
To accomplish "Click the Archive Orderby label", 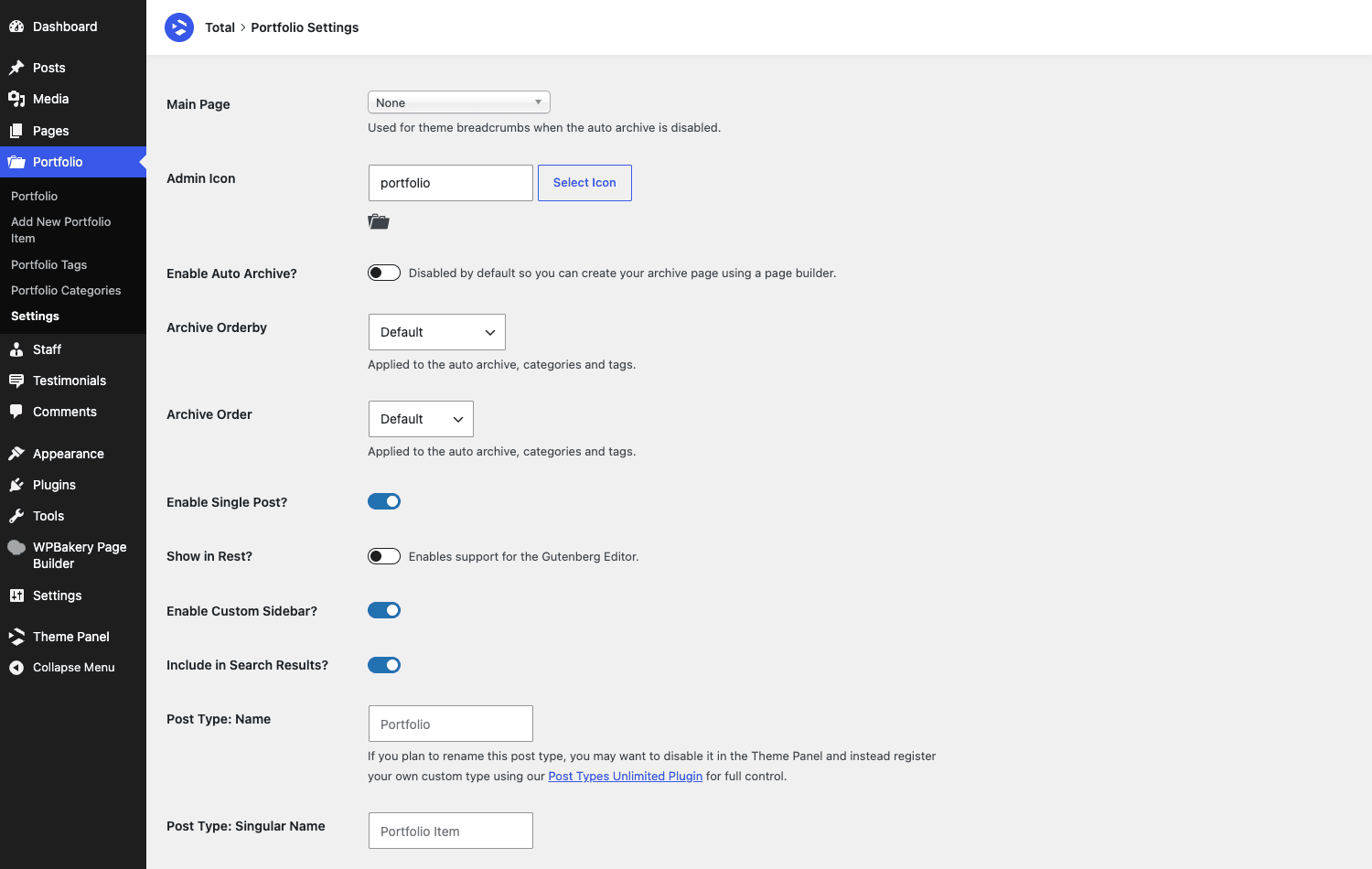I will (x=217, y=327).
